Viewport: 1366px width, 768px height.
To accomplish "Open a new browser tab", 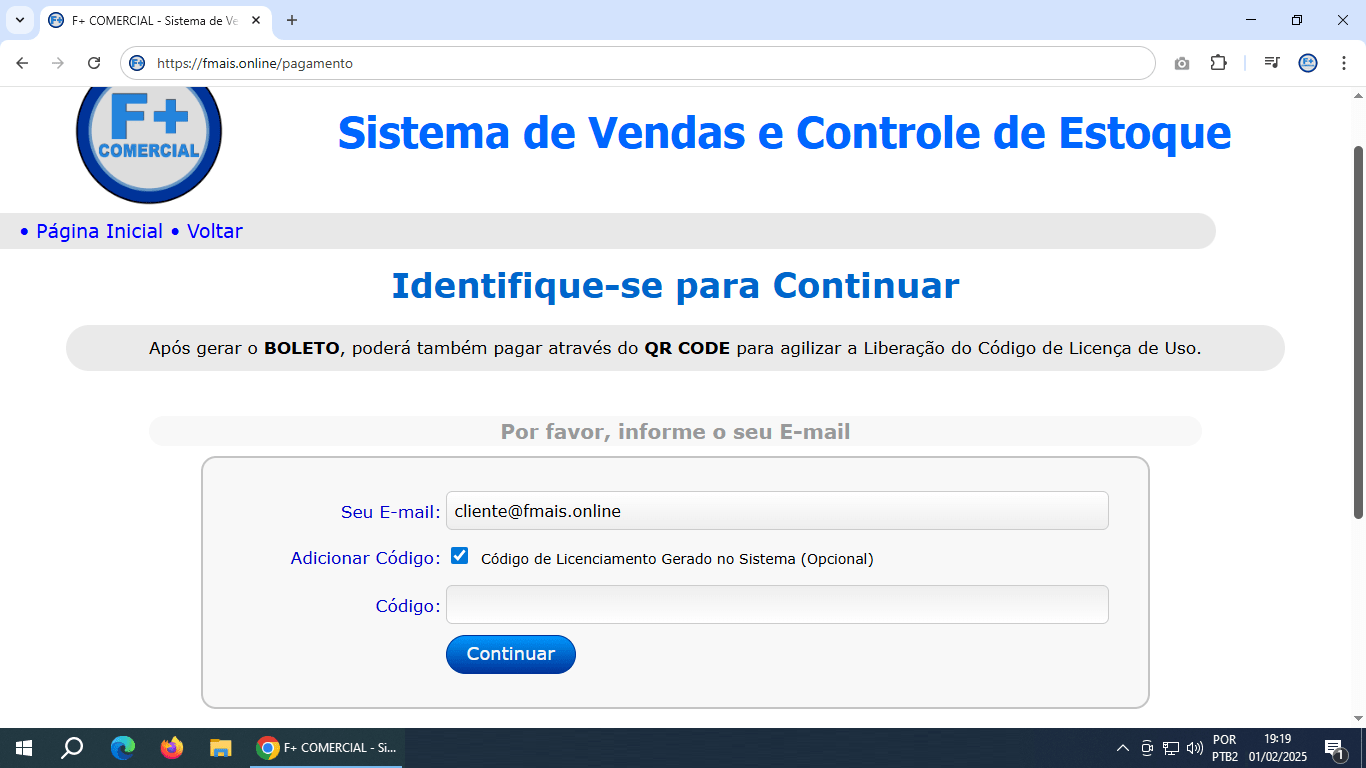I will coord(290,20).
